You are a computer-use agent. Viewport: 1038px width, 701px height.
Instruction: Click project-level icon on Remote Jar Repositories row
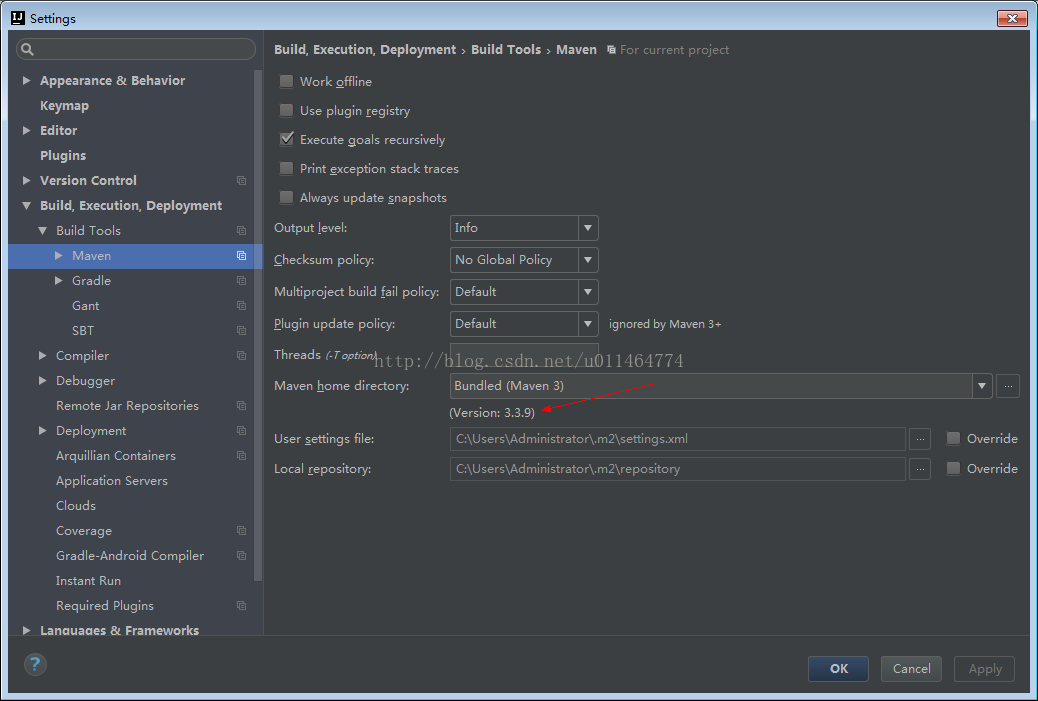pyautogui.click(x=242, y=406)
